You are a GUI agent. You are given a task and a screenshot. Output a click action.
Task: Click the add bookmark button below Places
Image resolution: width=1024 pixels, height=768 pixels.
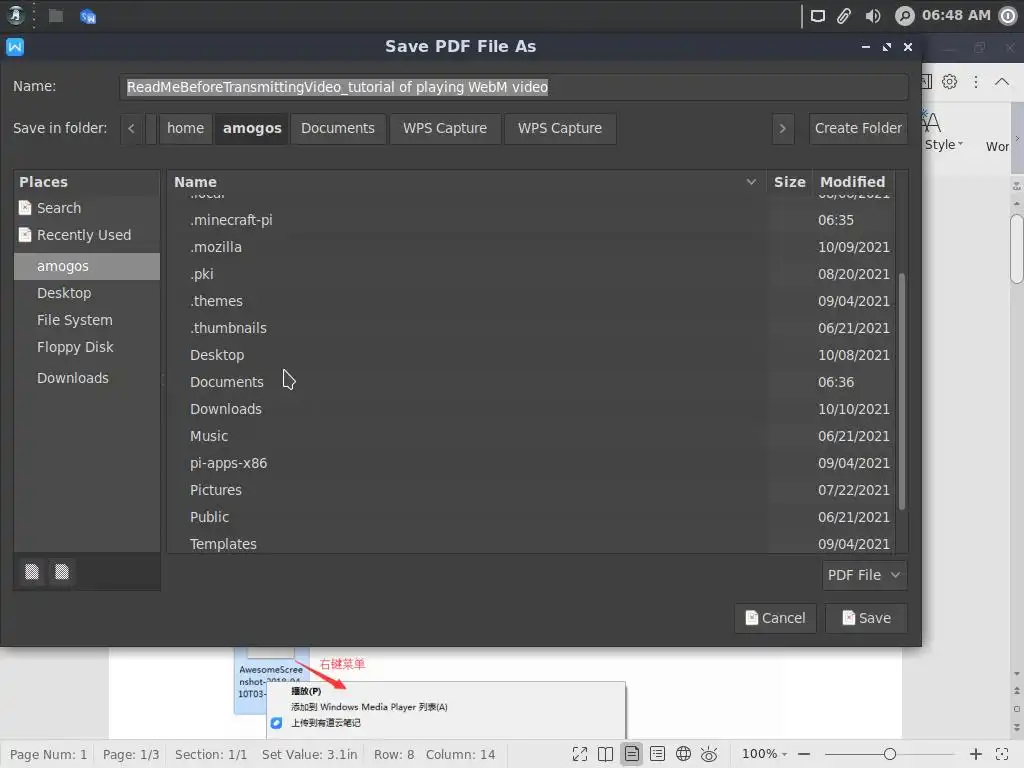click(x=31, y=572)
